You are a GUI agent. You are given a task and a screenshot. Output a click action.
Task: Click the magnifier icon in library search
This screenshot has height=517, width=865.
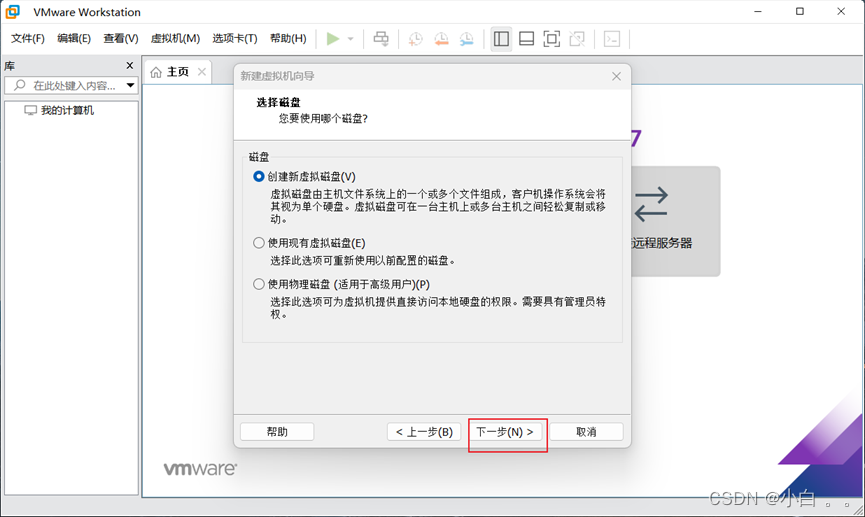pyautogui.click(x=20, y=85)
